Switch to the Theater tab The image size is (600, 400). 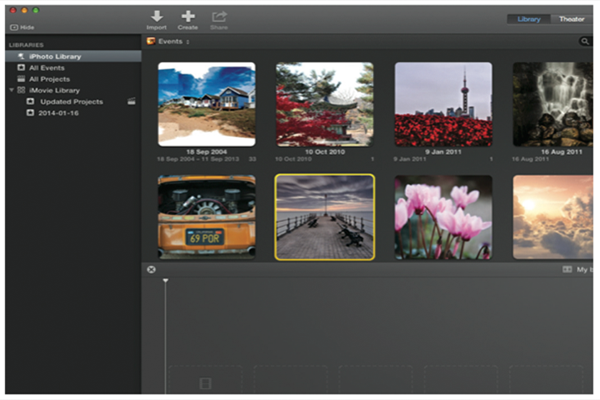[x=571, y=19]
